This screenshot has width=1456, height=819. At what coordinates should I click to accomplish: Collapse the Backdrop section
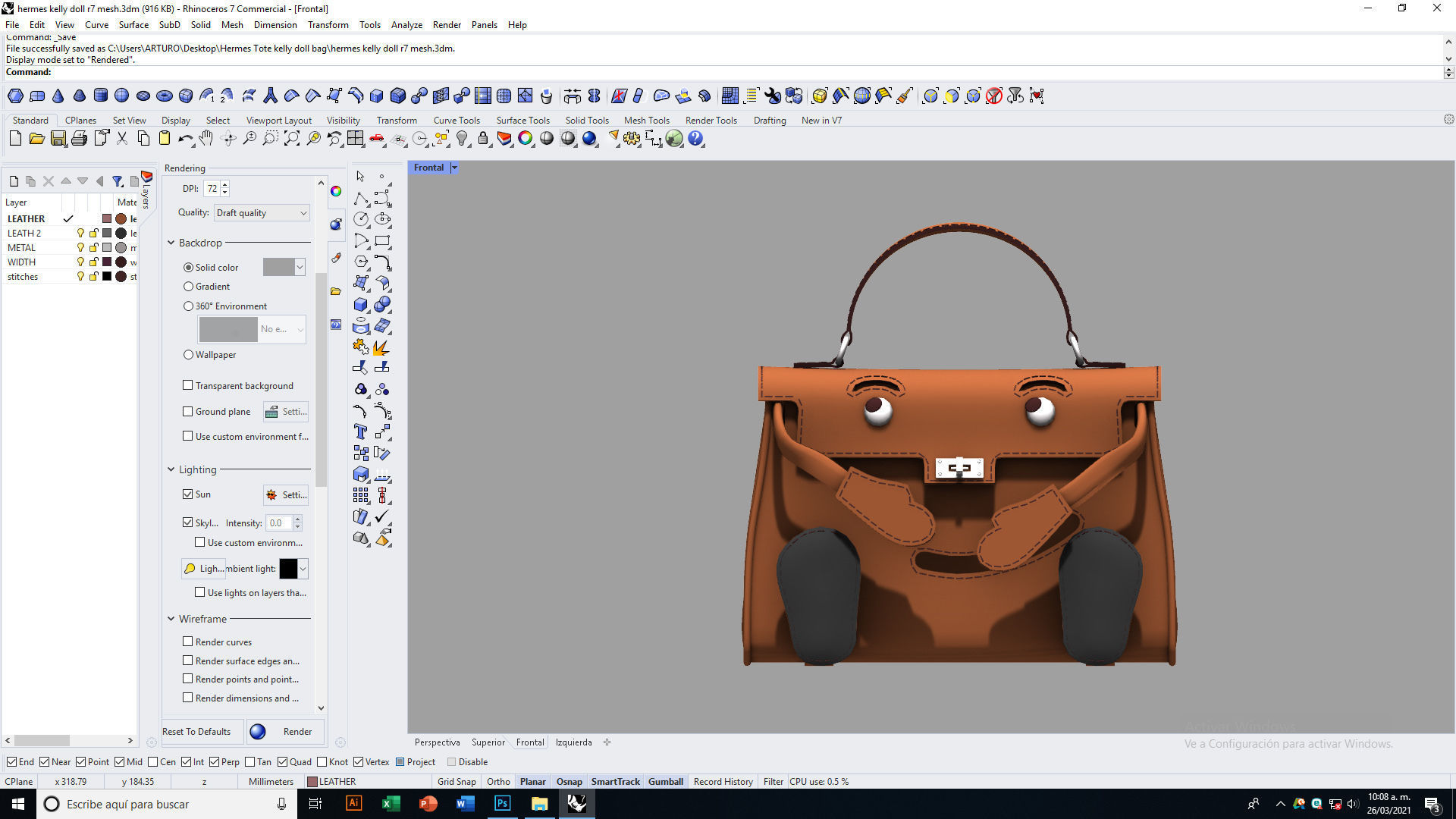[x=171, y=243]
